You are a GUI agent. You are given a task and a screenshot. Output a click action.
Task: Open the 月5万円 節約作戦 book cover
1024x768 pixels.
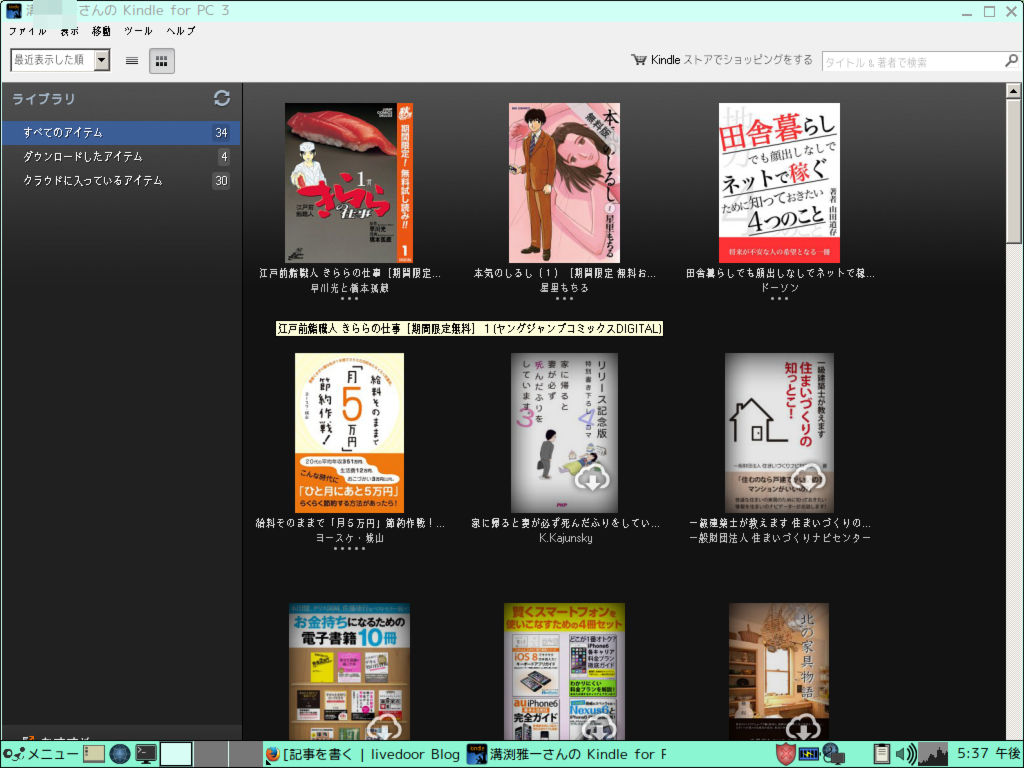tap(349, 433)
